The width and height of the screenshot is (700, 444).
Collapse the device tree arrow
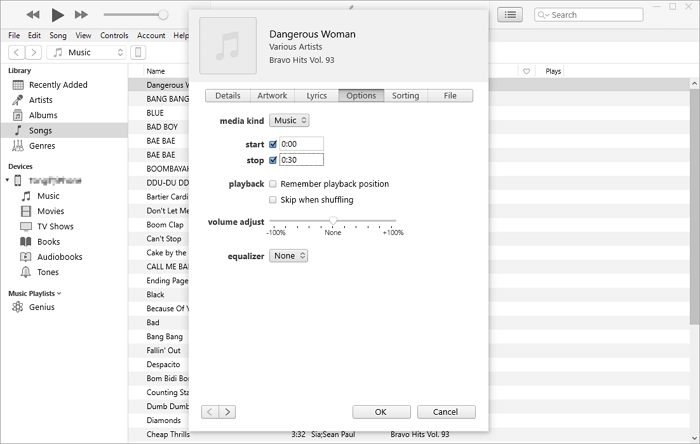8,180
